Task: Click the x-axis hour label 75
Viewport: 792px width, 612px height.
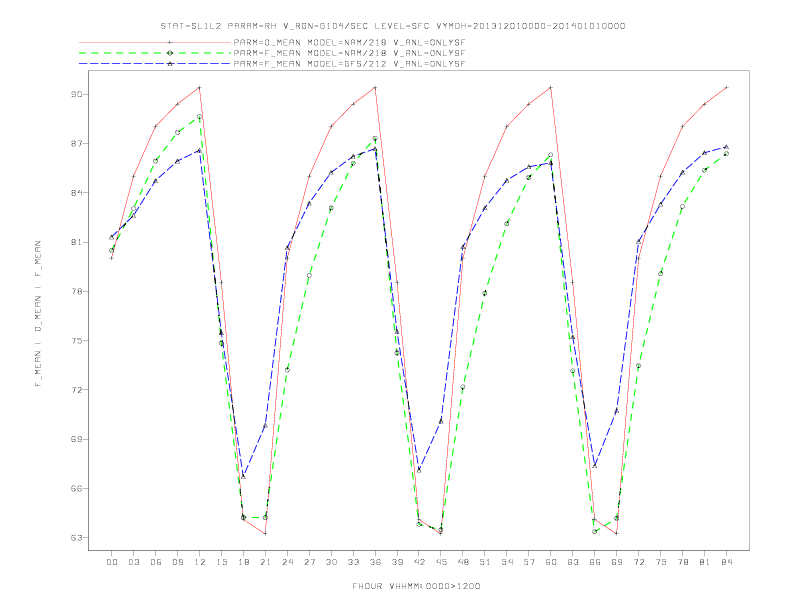Action: coord(661,562)
